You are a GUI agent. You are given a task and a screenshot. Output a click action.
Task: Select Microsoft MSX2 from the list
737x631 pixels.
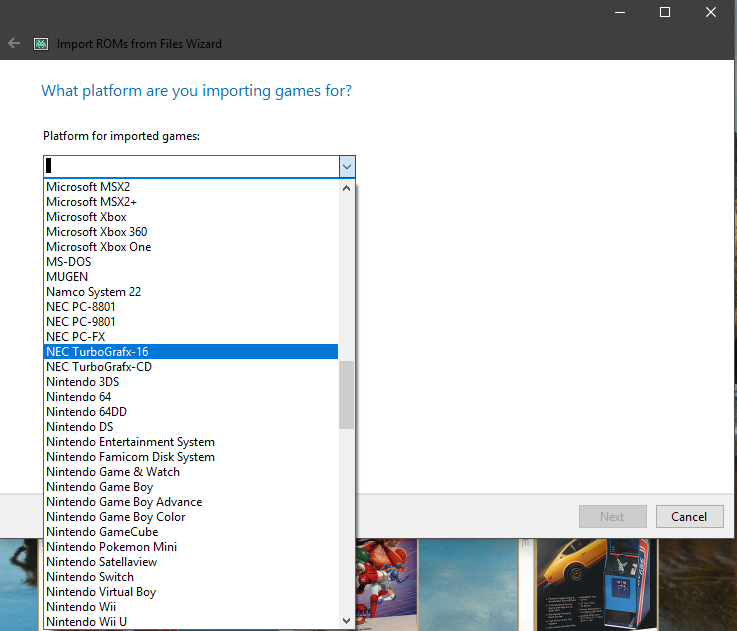pos(191,187)
